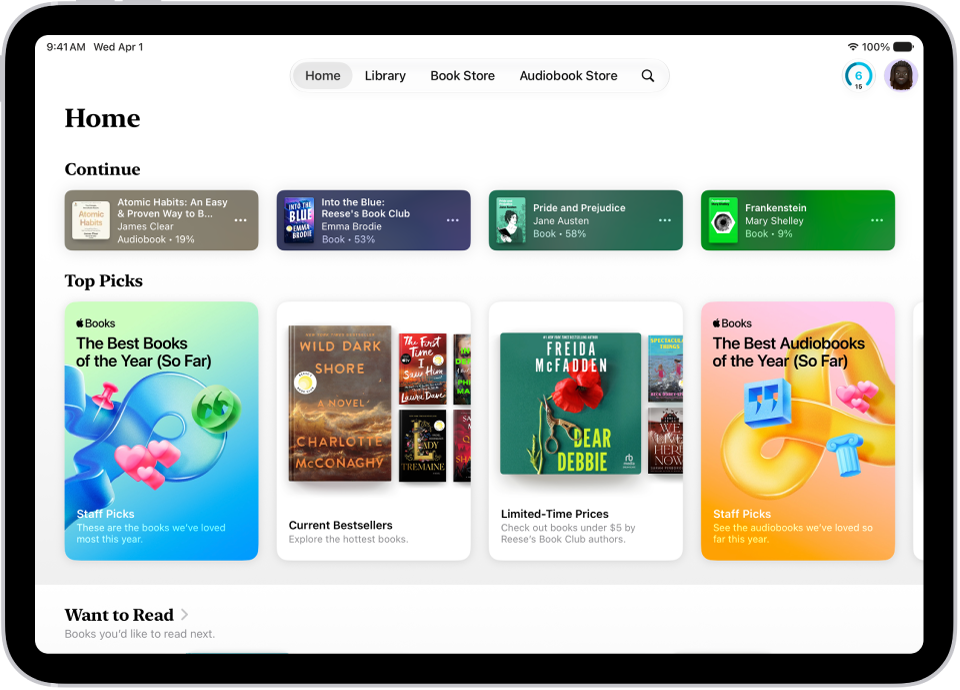The height and width of the screenshot is (690, 960).
Task: Open the search magnifier icon
Action: coord(648,76)
